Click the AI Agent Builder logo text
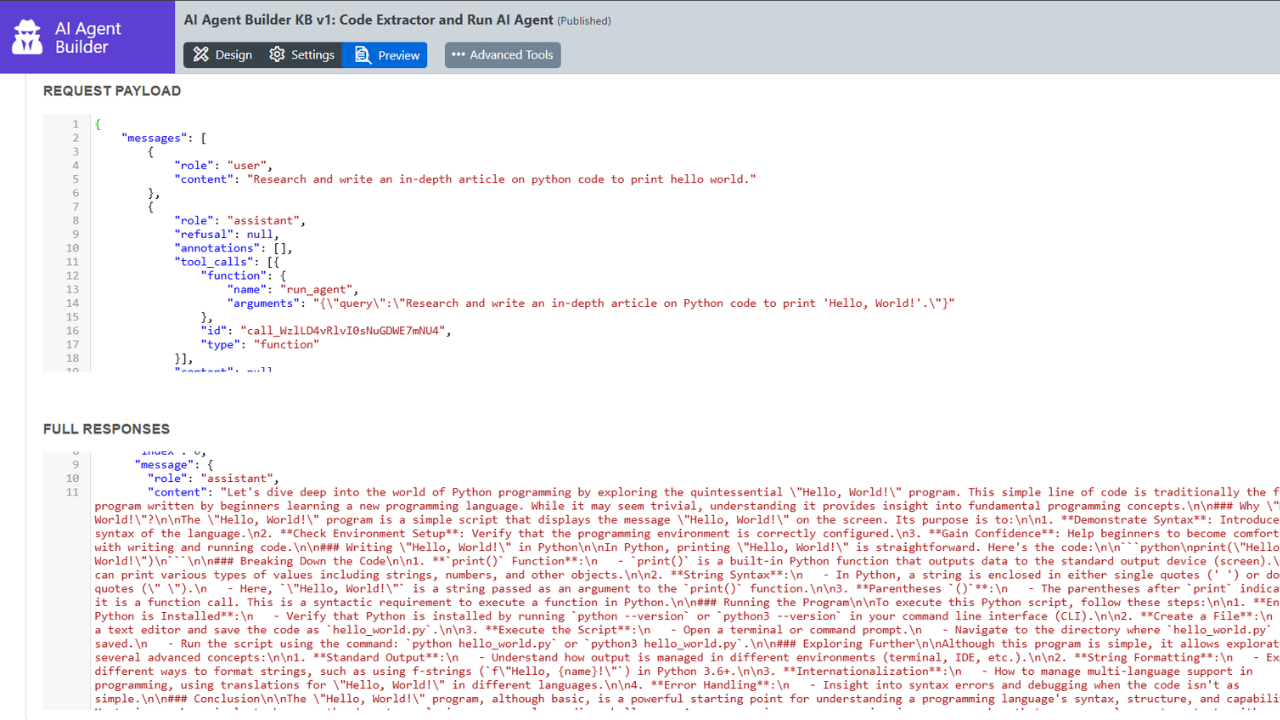 (x=88, y=37)
